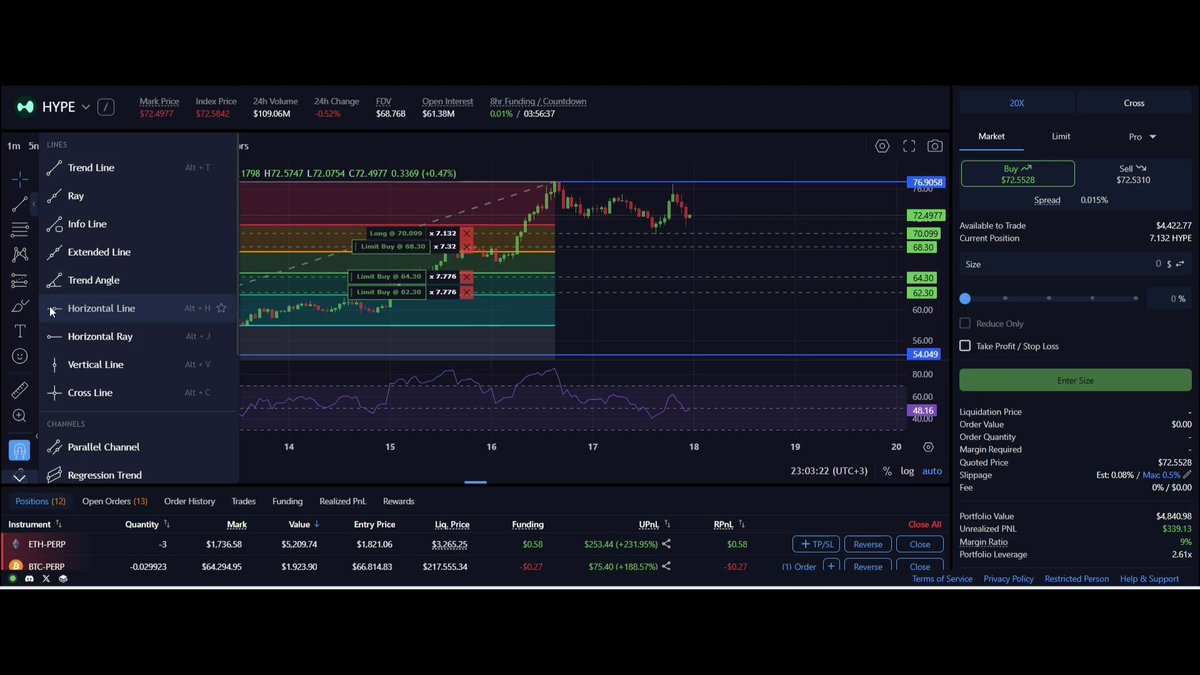Open the forecasting and measurement tools
This screenshot has width=1200, height=675.
tap(20, 280)
